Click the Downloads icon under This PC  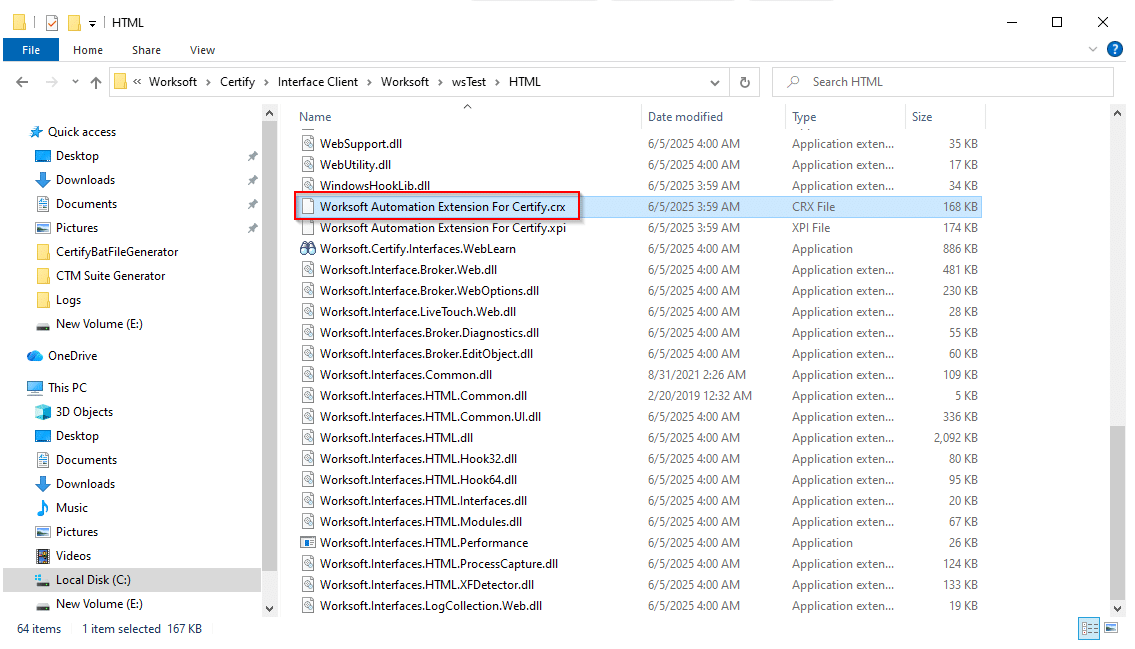[x=43, y=483]
